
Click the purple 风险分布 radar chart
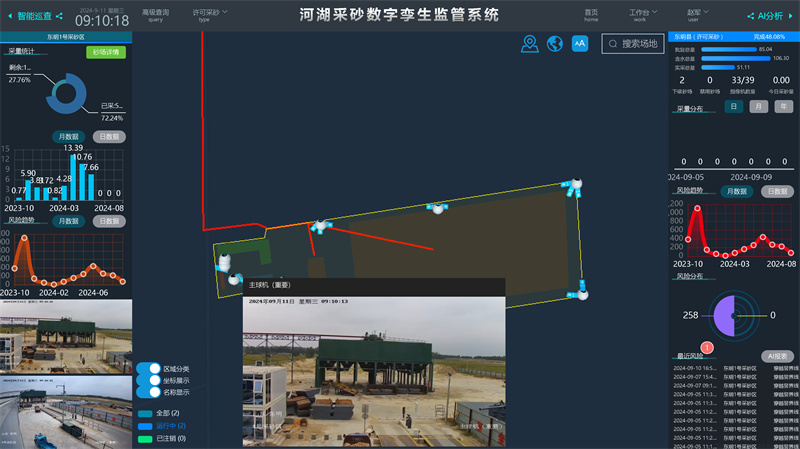click(x=734, y=316)
